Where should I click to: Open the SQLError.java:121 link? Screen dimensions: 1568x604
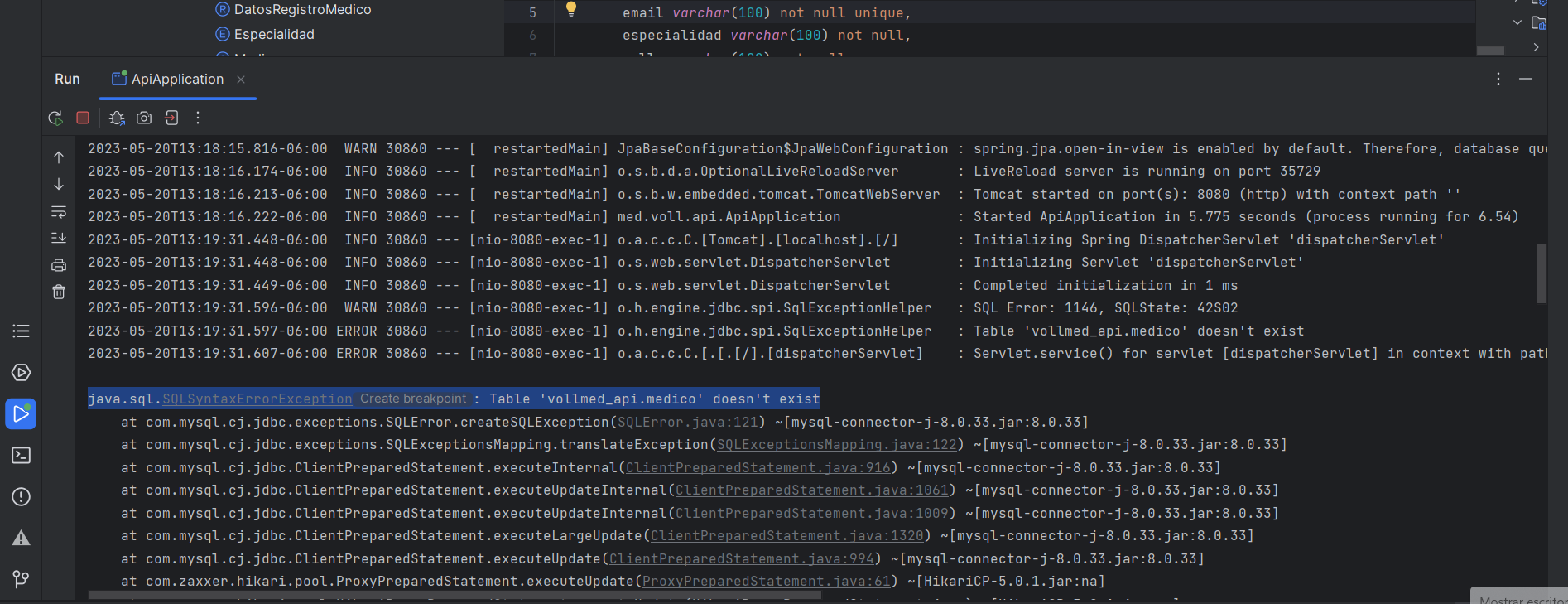[688, 423]
